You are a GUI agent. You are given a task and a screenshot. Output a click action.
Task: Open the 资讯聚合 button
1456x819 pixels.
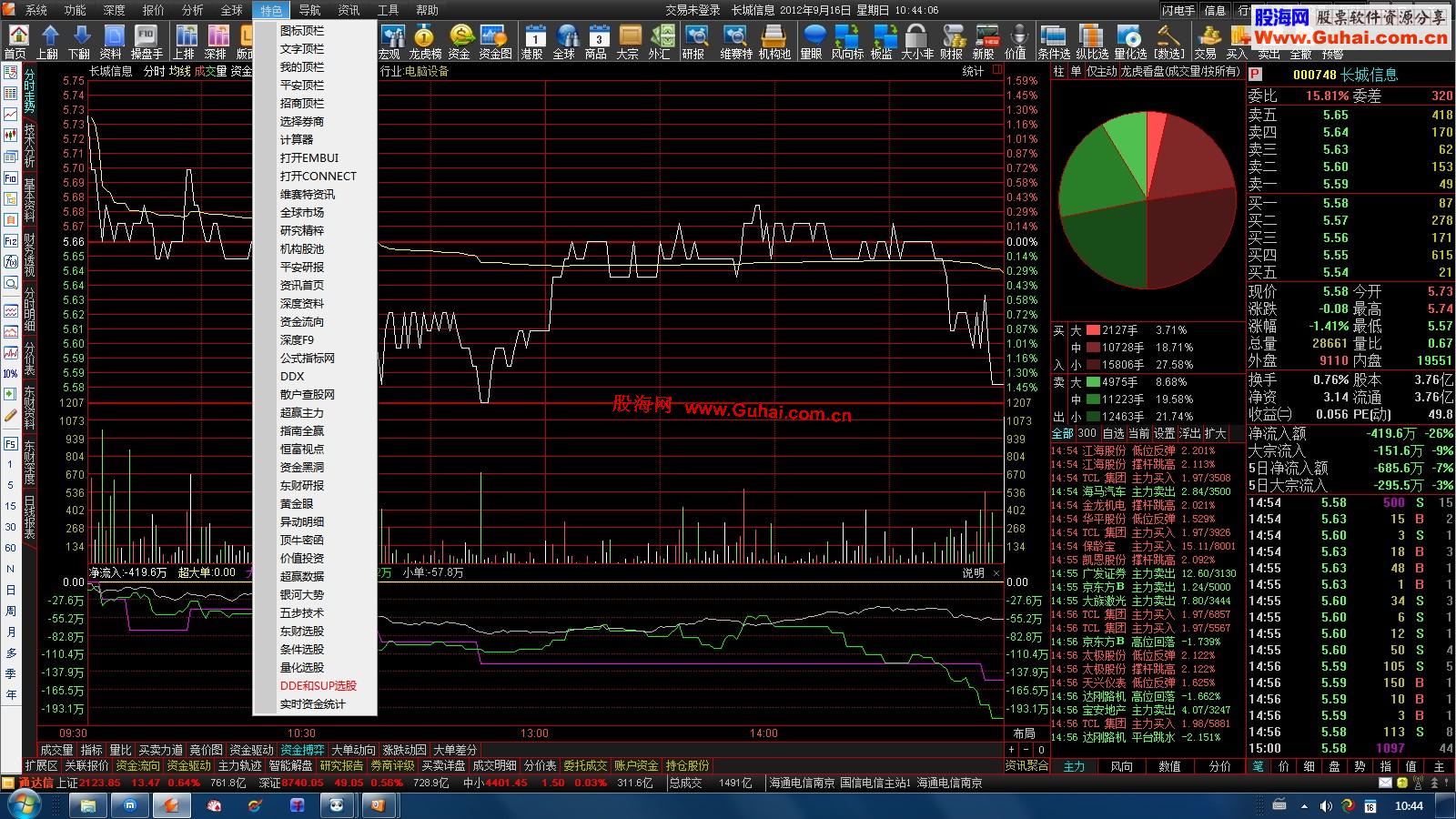[x=1026, y=766]
